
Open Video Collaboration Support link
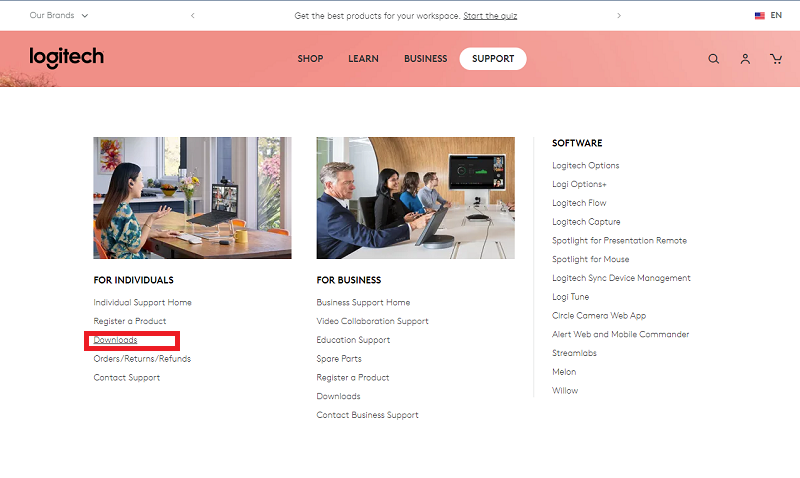point(372,321)
